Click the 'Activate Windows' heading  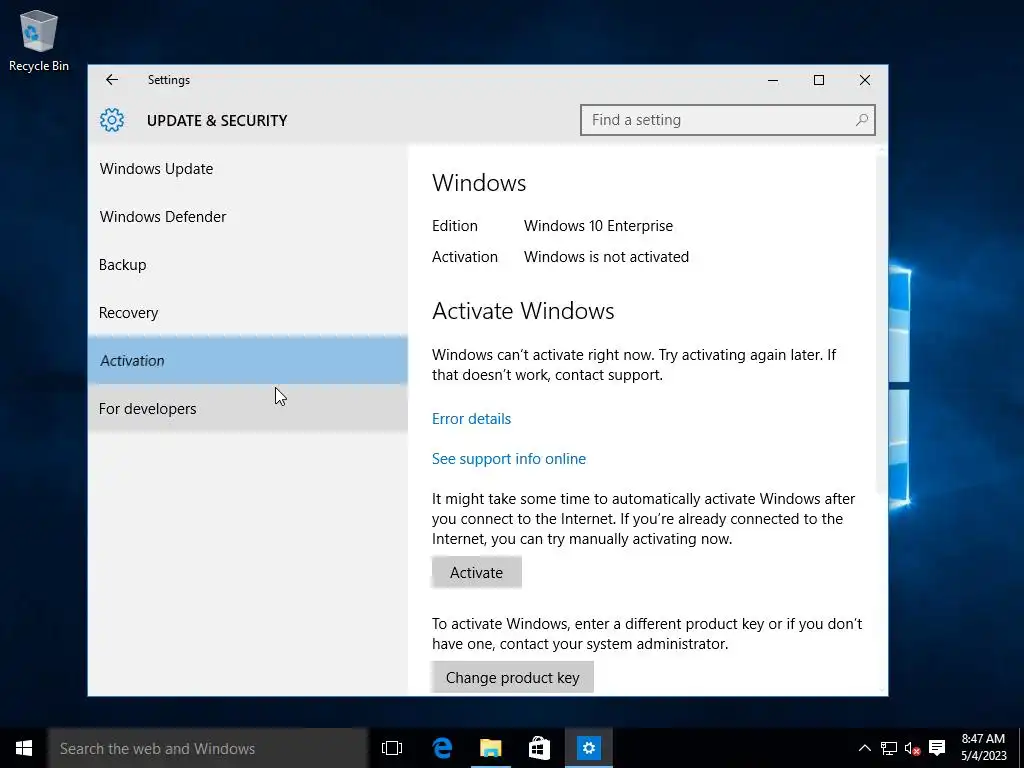(523, 311)
